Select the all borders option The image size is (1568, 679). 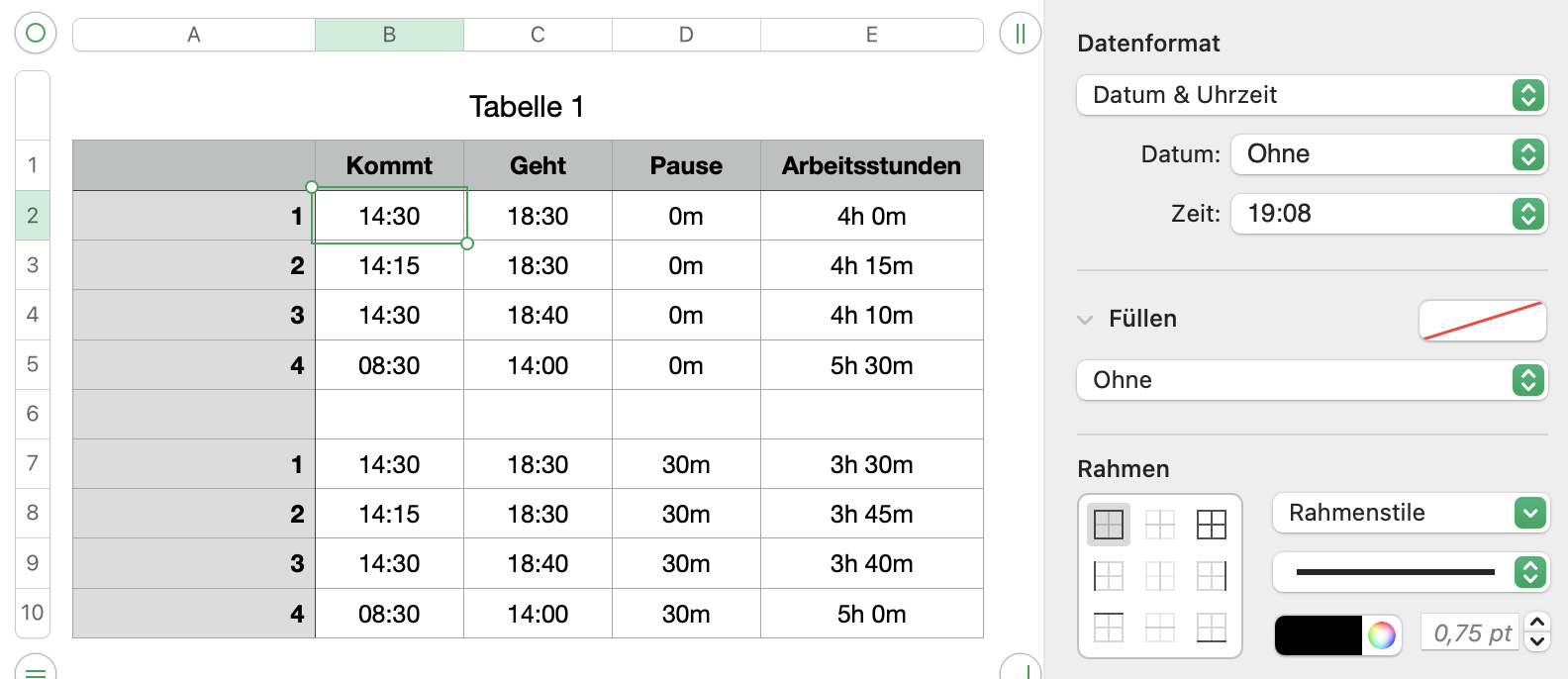tap(1212, 524)
